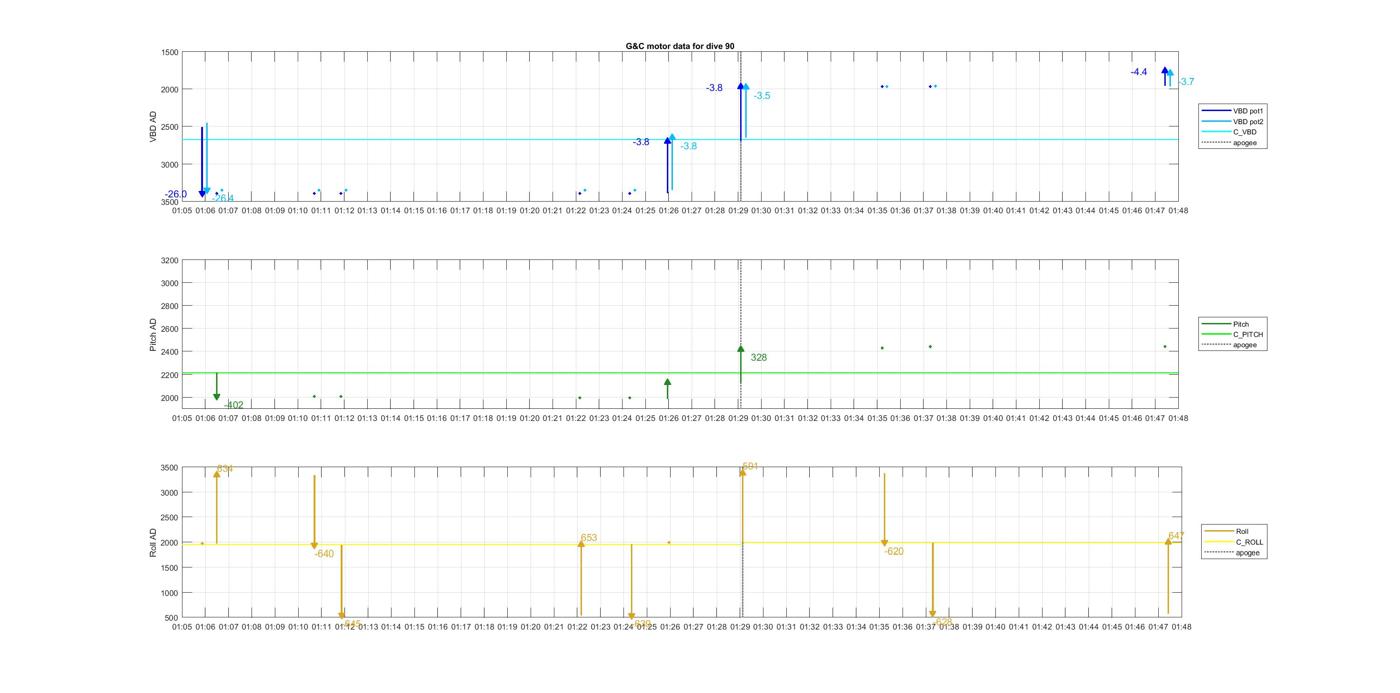Click the dark blue arrowhead next to the -4.4 label
1400x693 pixels.
tap(1165, 71)
